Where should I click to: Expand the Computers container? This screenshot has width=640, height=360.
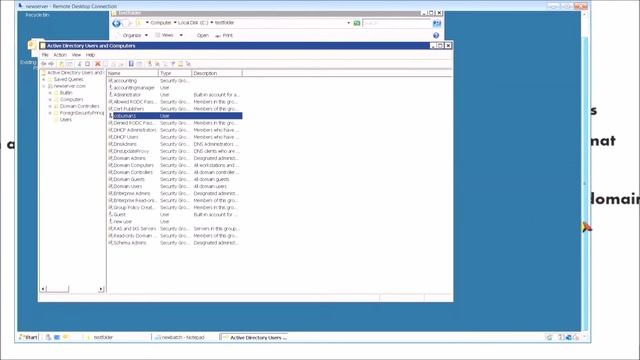50,100
